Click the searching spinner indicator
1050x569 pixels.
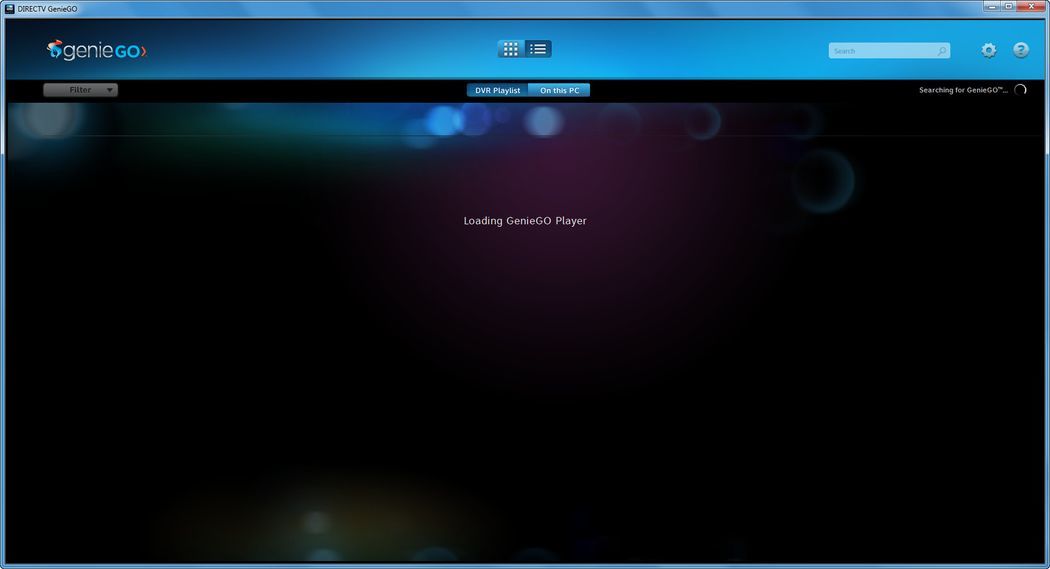tap(1020, 90)
